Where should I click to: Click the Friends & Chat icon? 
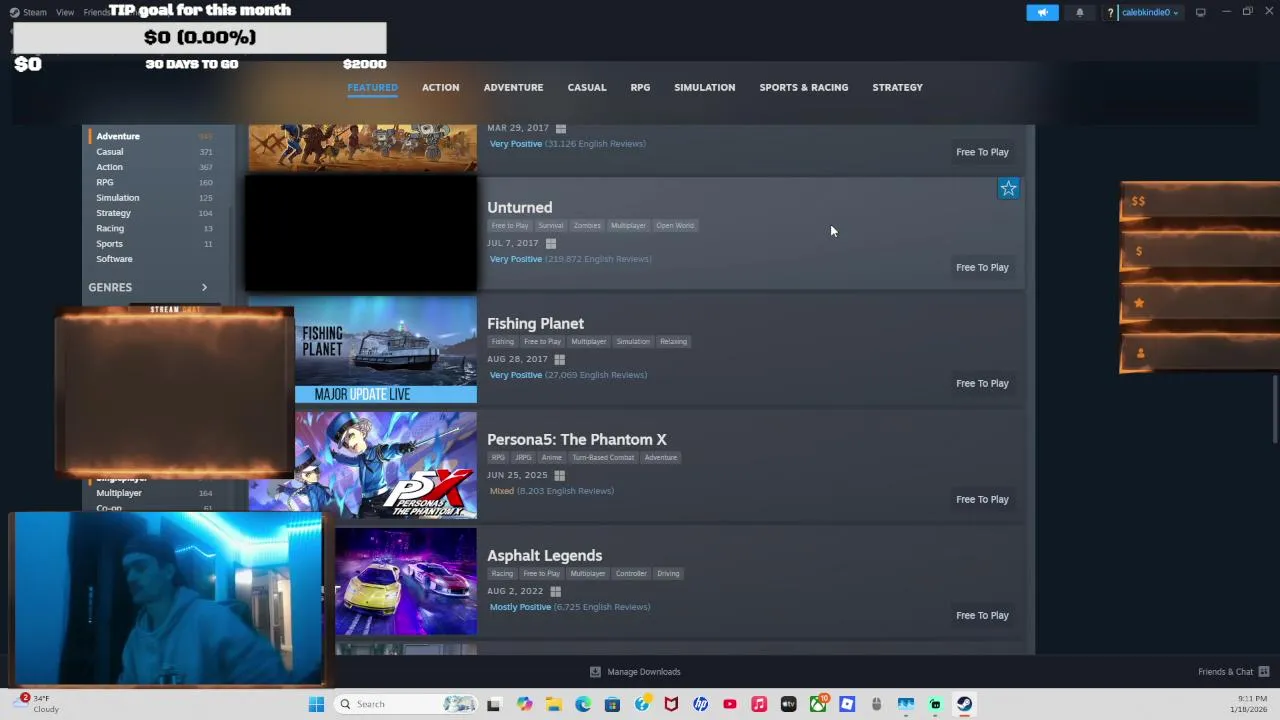pyautogui.click(x=1264, y=672)
